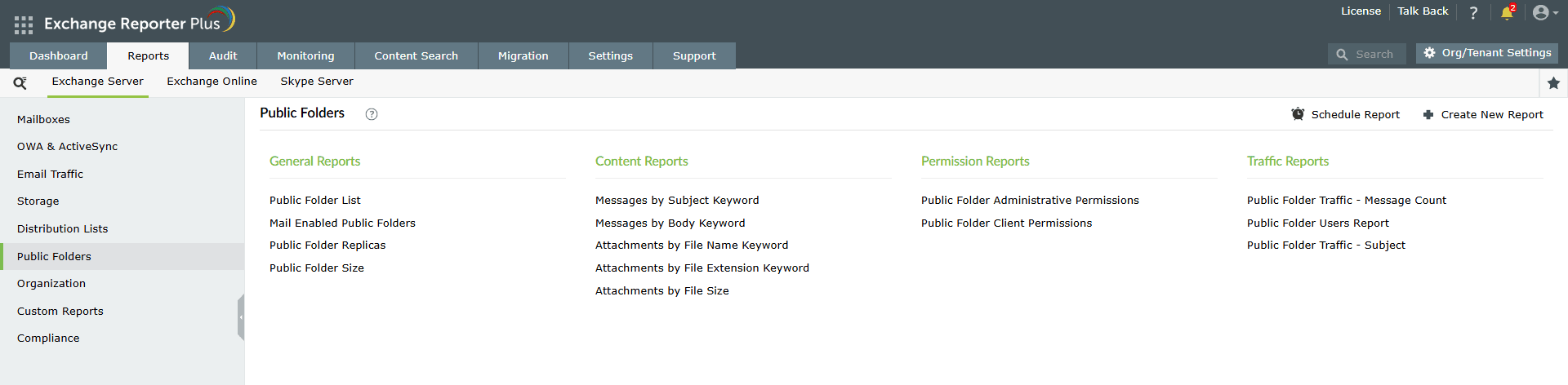The width and height of the screenshot is (1568, 385).
Task: Open Public Folder Client Permissions report
Action: (1006, 223)
